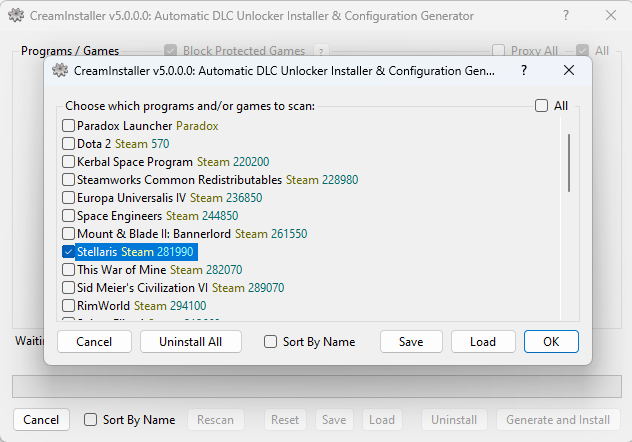Viewport: 632px width, 442px height.
Task: Enable Sort By Name in dialog
Action: pyautogui.click(x=271, y=342)
